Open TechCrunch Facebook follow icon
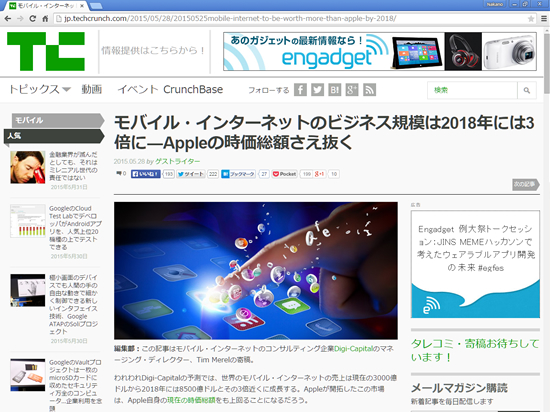The image size is (550, 412). click(300, 90)
